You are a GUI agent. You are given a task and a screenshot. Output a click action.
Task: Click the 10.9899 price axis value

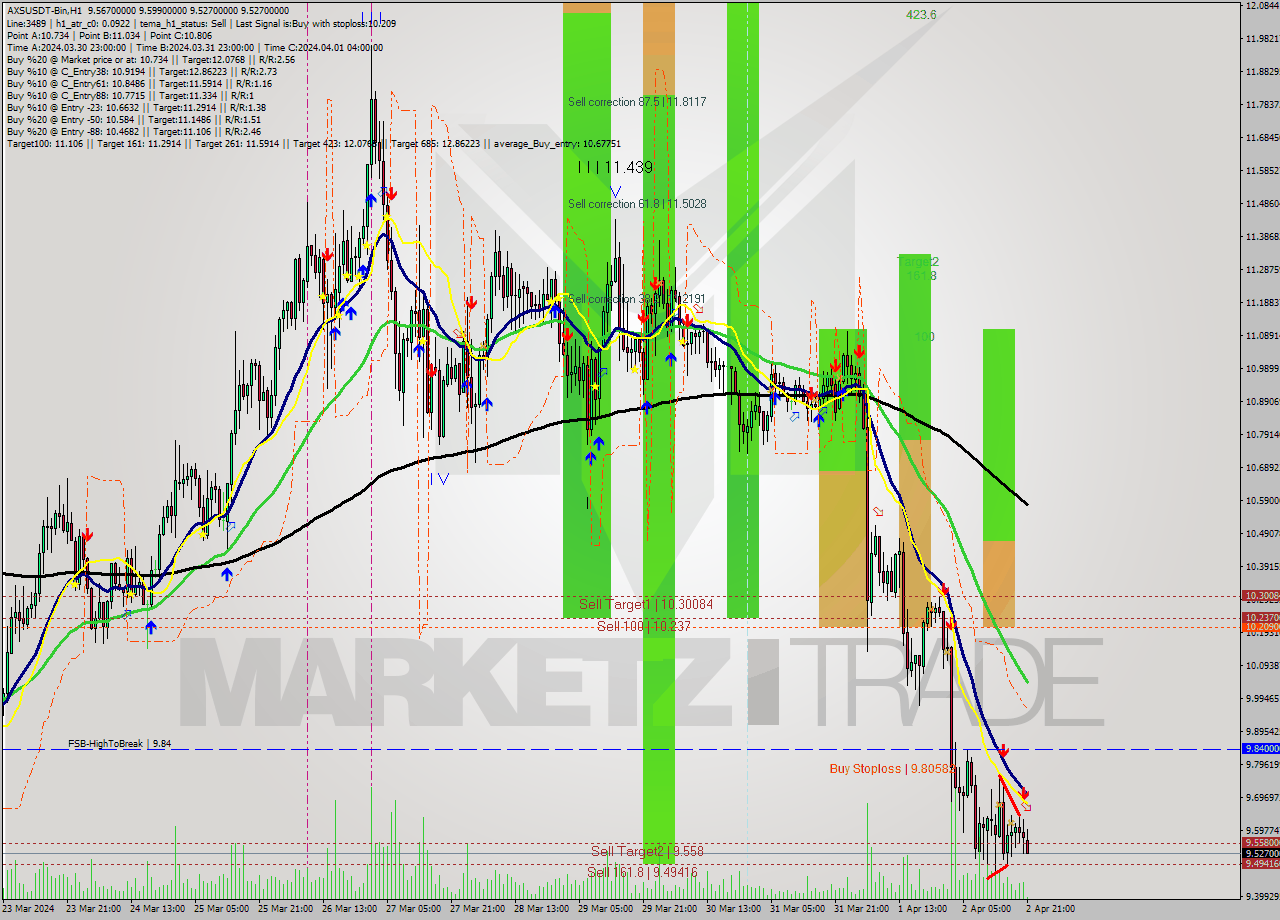tap(1263, 369)
